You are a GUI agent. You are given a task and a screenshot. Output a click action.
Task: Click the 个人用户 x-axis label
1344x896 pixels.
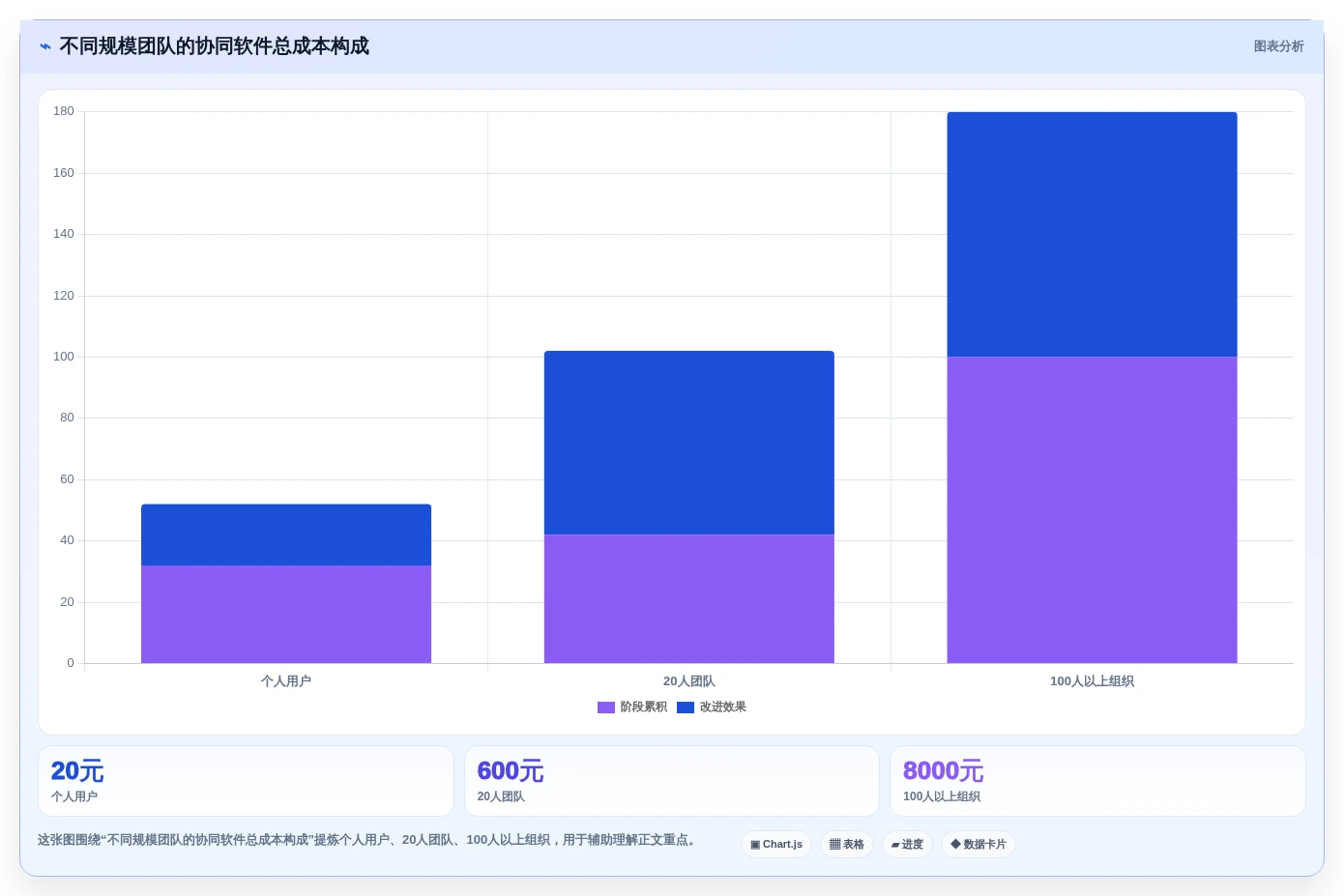pyautogui.click(x=286, y=681)
